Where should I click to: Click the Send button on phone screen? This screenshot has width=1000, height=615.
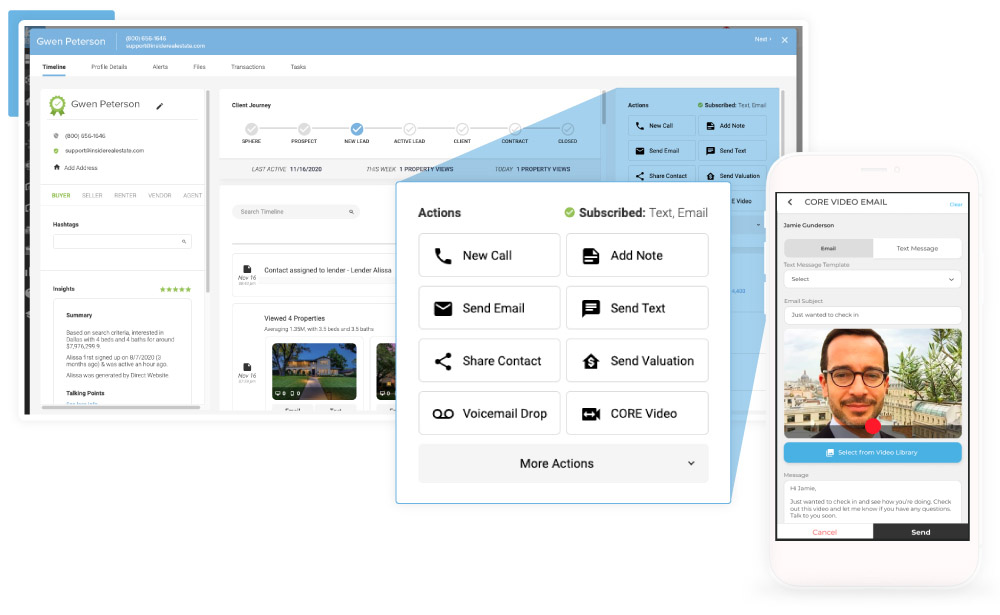(921, 533)
